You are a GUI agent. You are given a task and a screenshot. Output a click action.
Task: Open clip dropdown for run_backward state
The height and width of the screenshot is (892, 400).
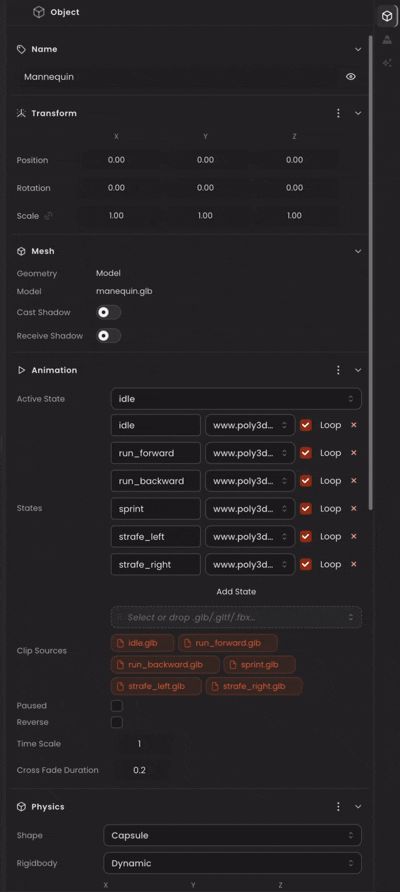[x=250, y=481]
